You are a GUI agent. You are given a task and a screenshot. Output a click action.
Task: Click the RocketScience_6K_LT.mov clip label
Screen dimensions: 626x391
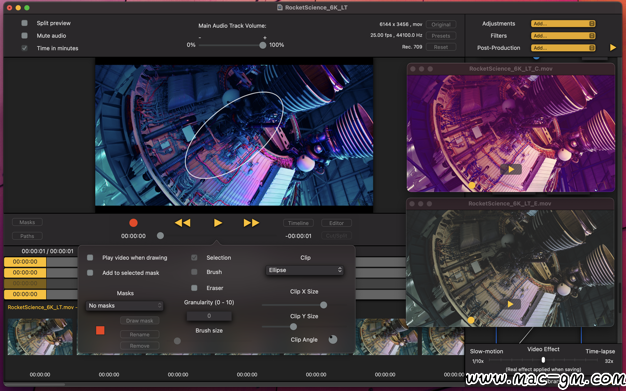click(x=41, y=307)
